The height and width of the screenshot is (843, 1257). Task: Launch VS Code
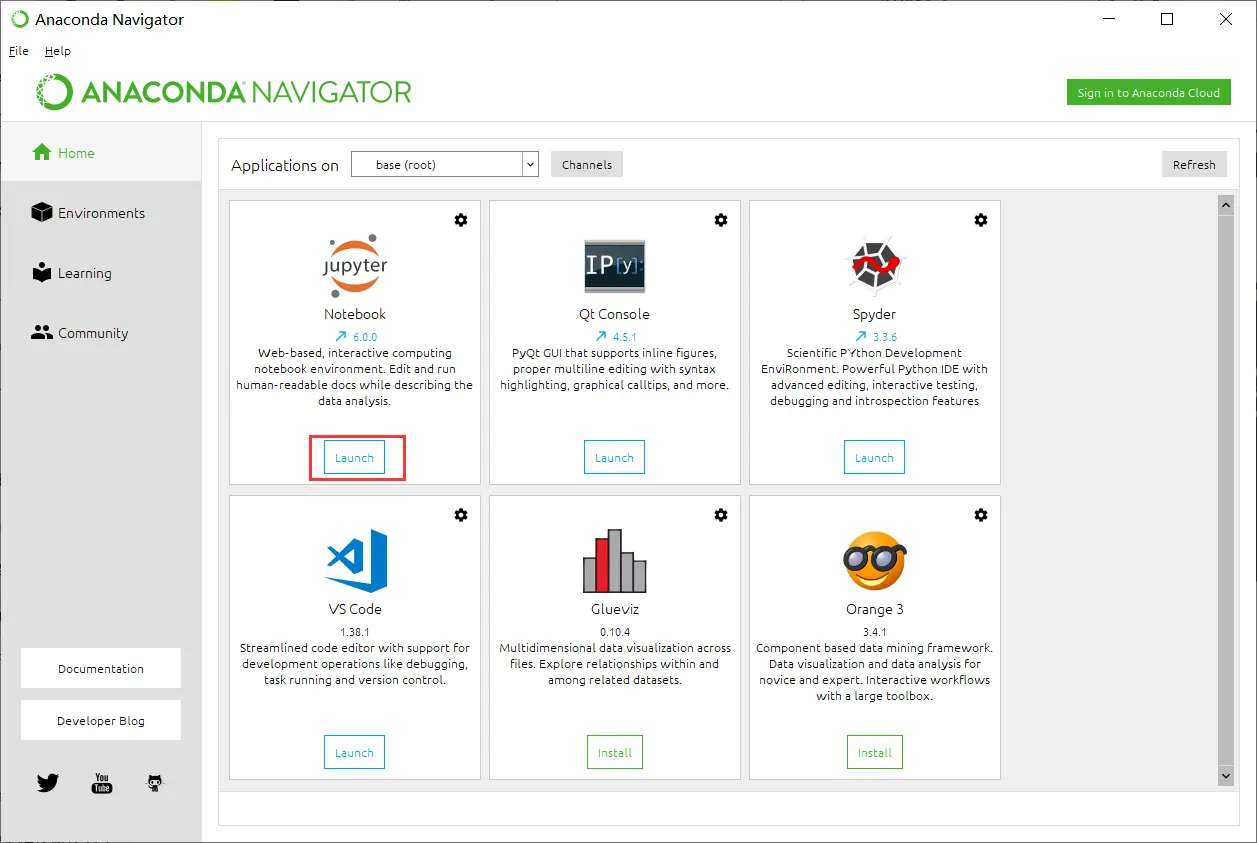pyautogui.click(x=354, y=752)
